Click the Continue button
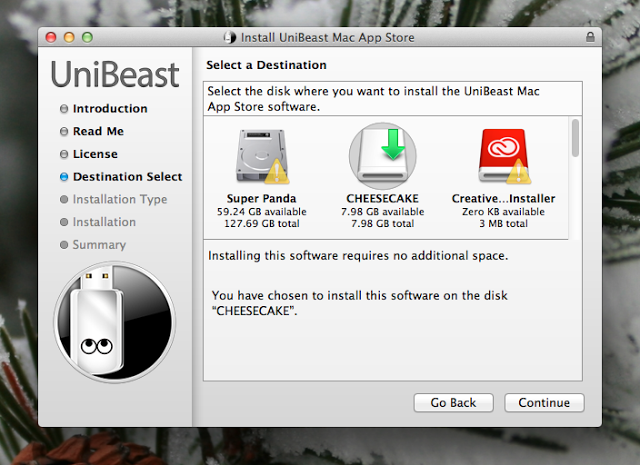The height and width of the screenshot is (465, 640). (544, 403)
